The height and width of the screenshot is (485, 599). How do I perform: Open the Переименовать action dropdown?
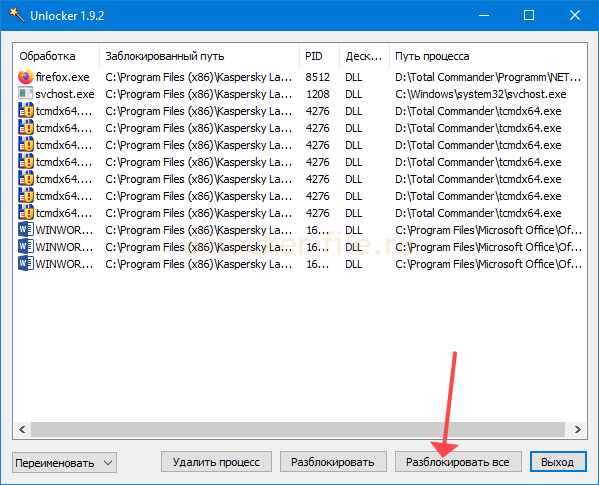pyautogui.click(x=64, y=463)
